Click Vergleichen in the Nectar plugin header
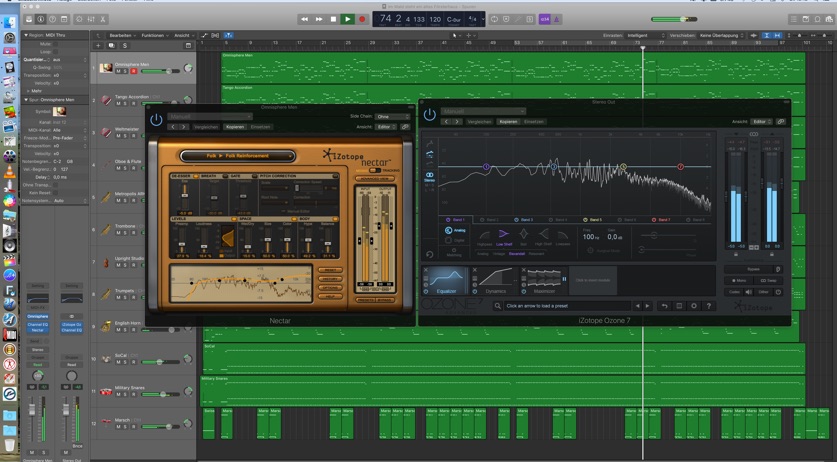Viewport: 837px width, 462px height. click(x=206, y=127)
